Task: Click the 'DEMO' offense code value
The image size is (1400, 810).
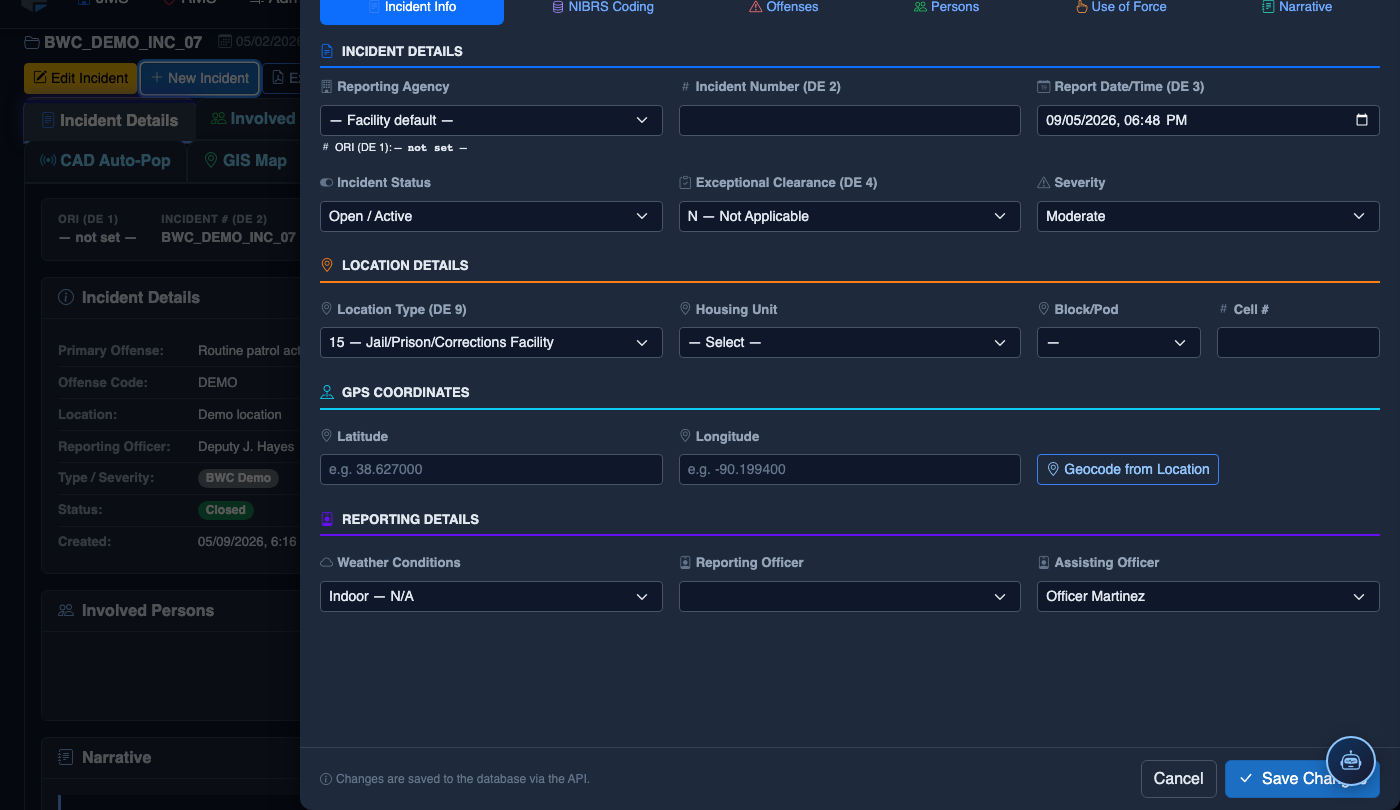Action: tap(218, 383)
